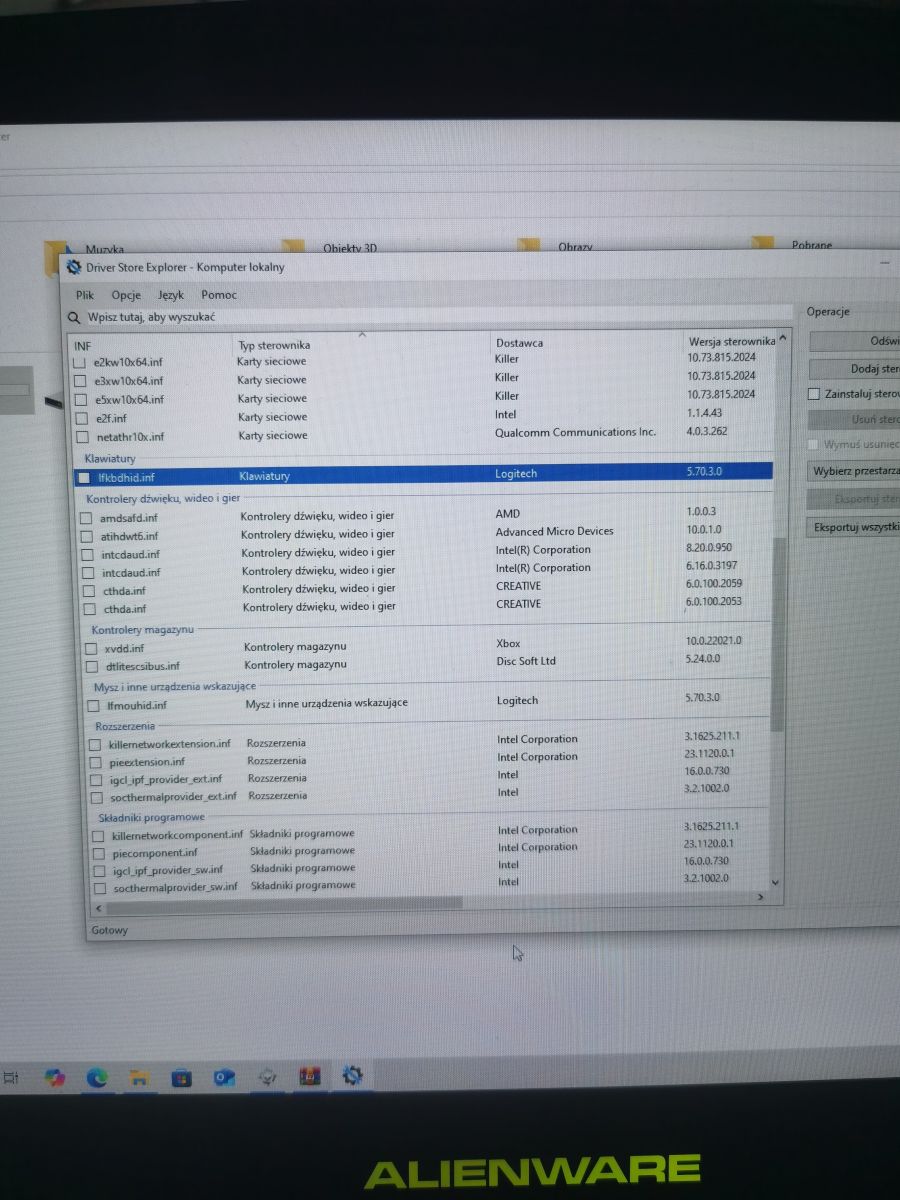Image resolution: width=900 pixels, height=1200 pixels.
Task: Select the pieextension.inf row
Action: point(430,760)
